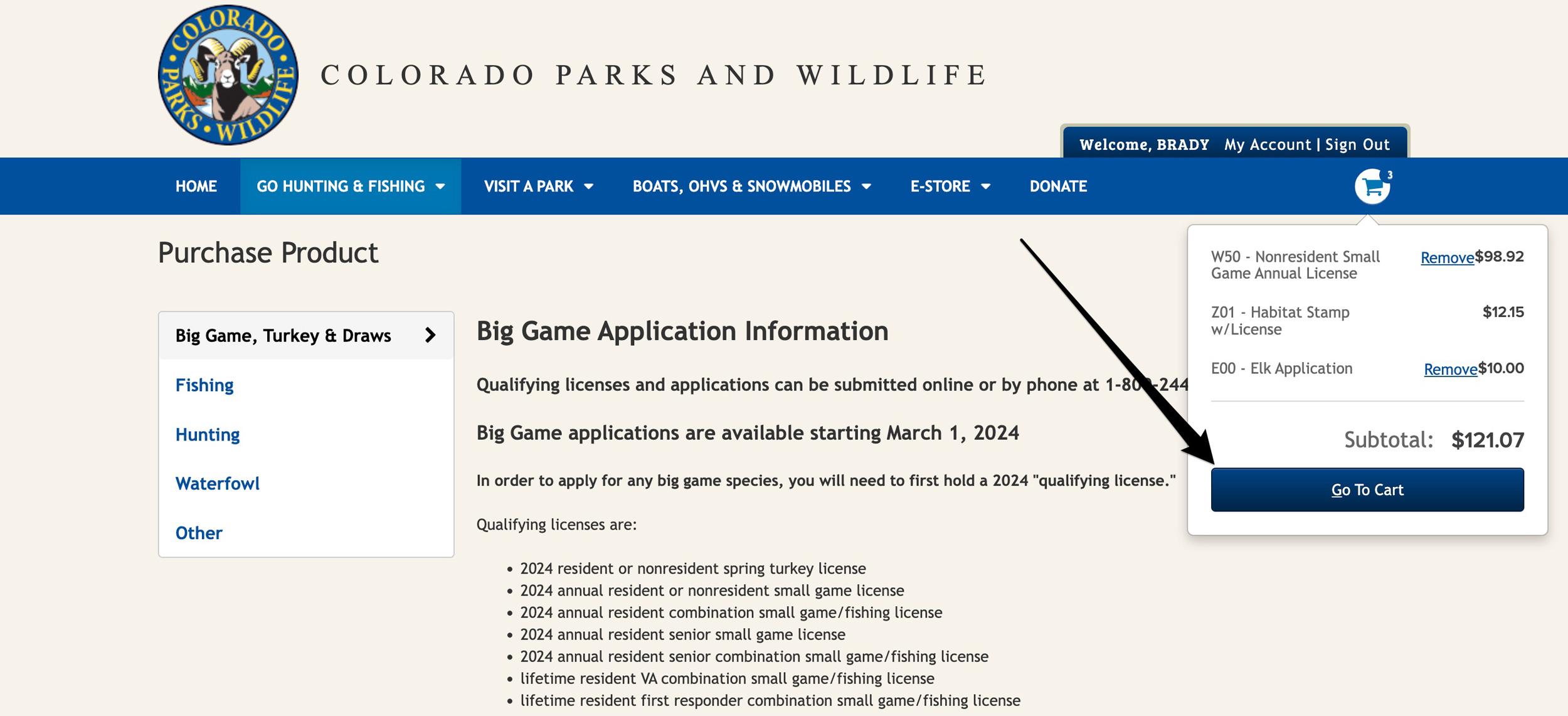This screenshot has width=1568, height=716.
Task: Select the HOME menu item
Action: (196, 186)
